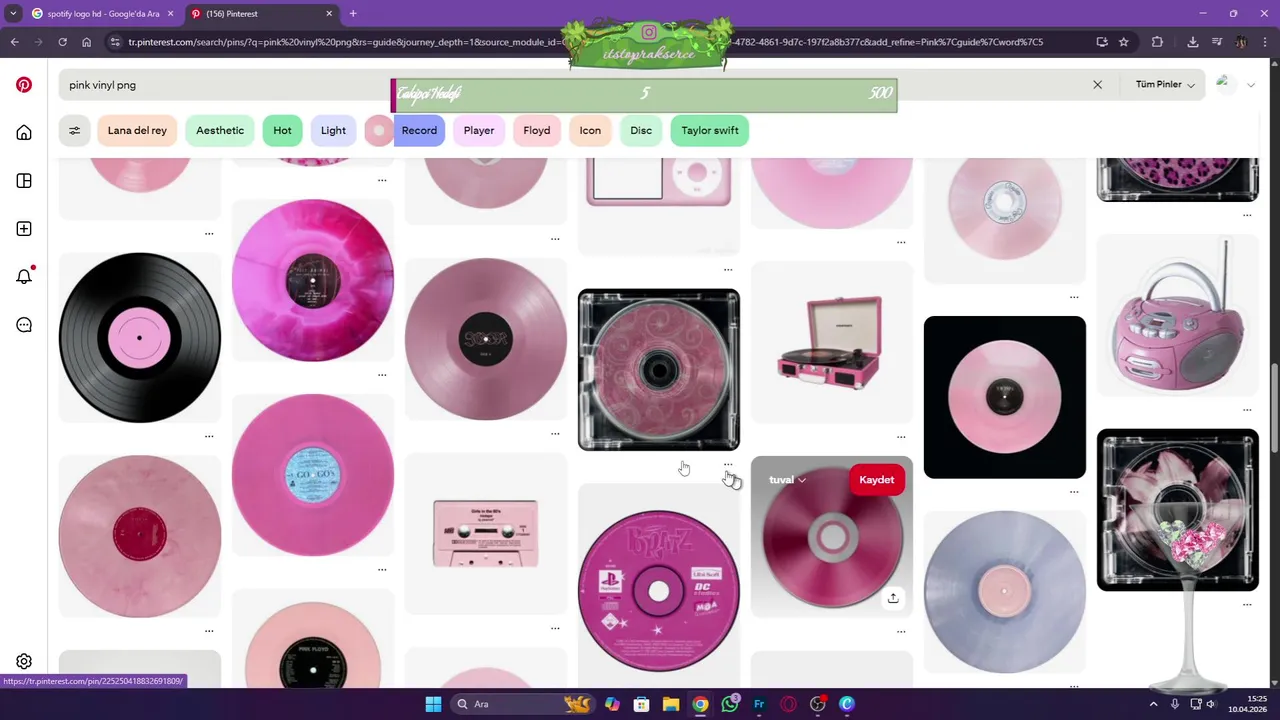
Task: Apply the Lana del rey filter chip
Action: (x=137, y=130)
